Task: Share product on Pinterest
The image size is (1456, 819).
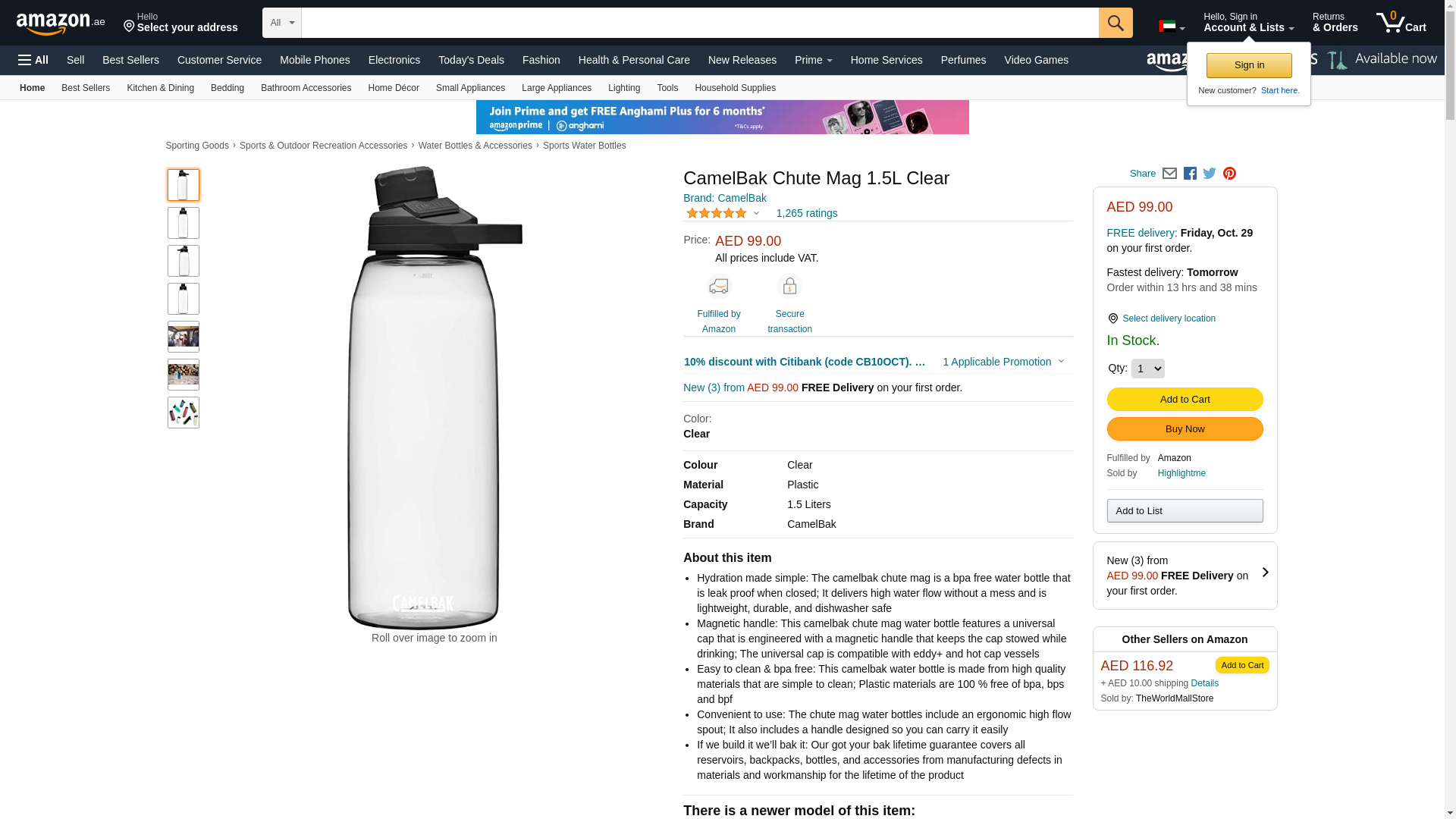Action: pos(1229,174)
